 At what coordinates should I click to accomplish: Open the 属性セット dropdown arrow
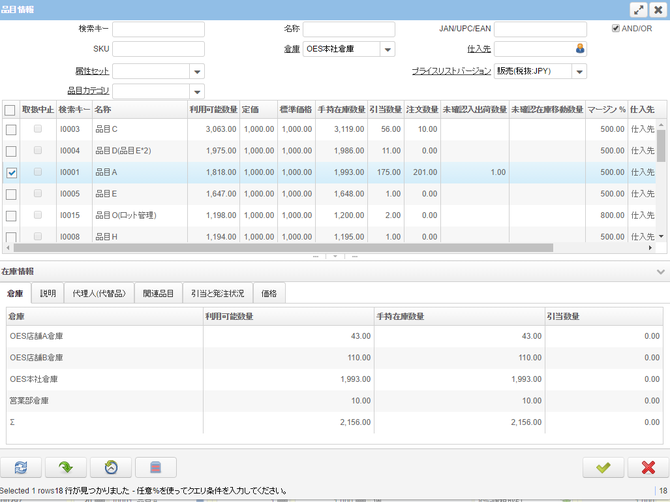[x=197, y=71]
